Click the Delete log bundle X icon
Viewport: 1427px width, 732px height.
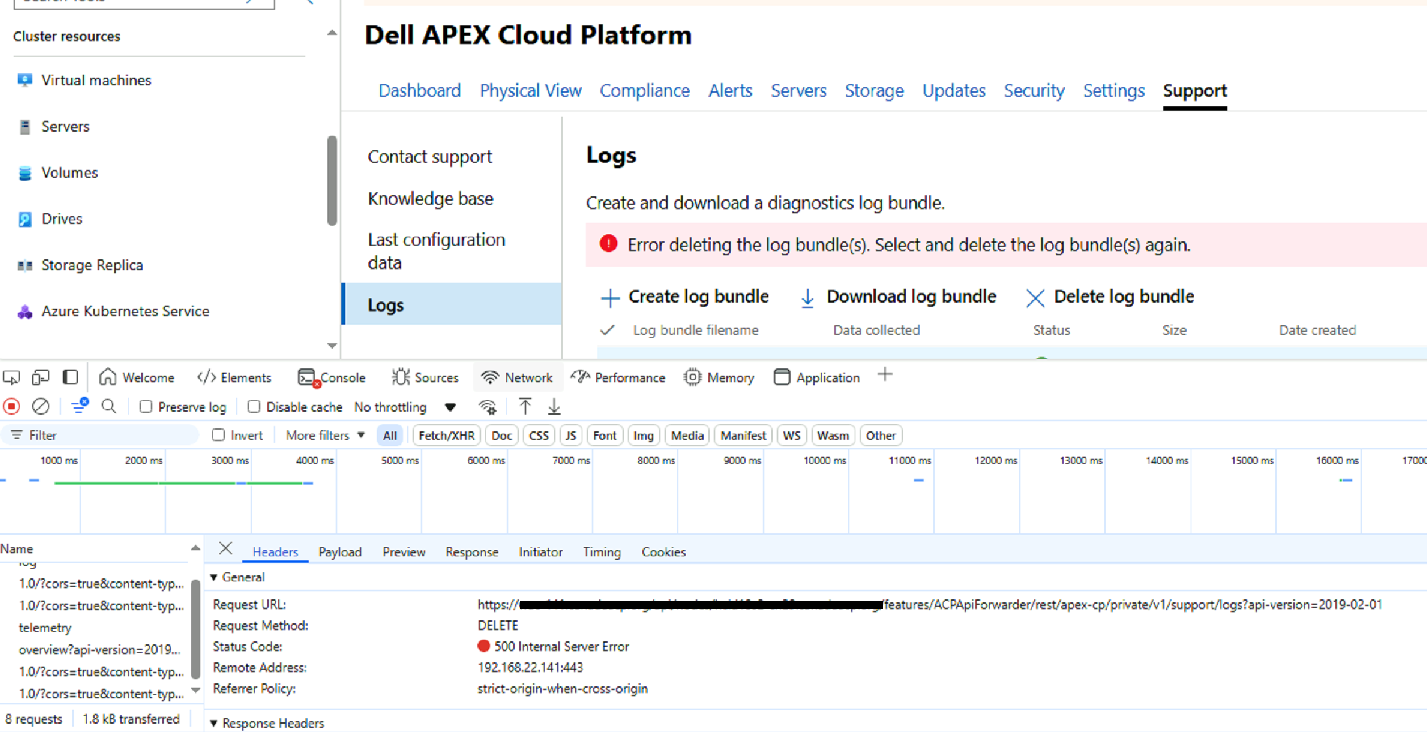tap(1035, 298)
